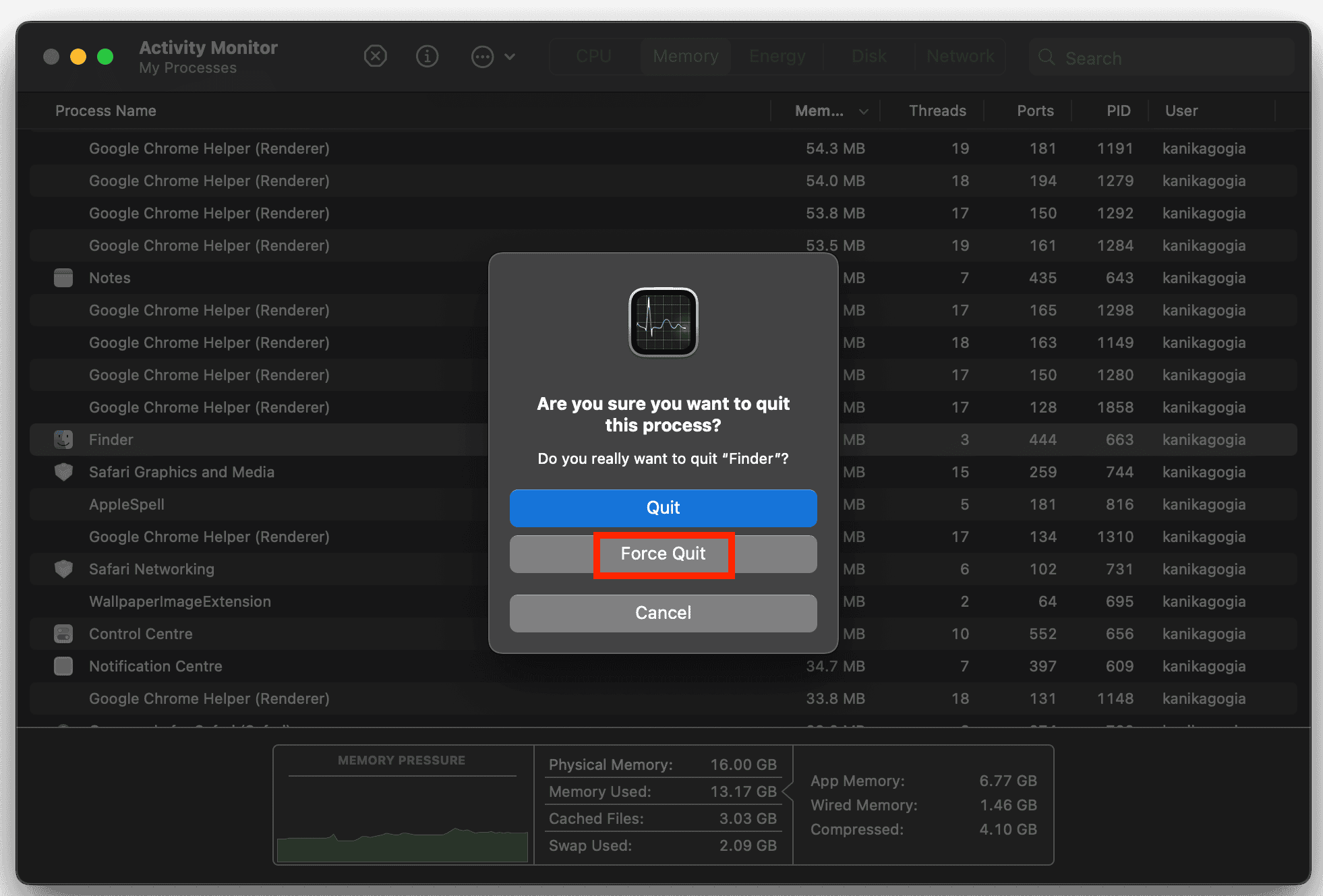Click the green full-screen window button
The height and width of the screenshot is (896, 1323).
pos(105,57)
